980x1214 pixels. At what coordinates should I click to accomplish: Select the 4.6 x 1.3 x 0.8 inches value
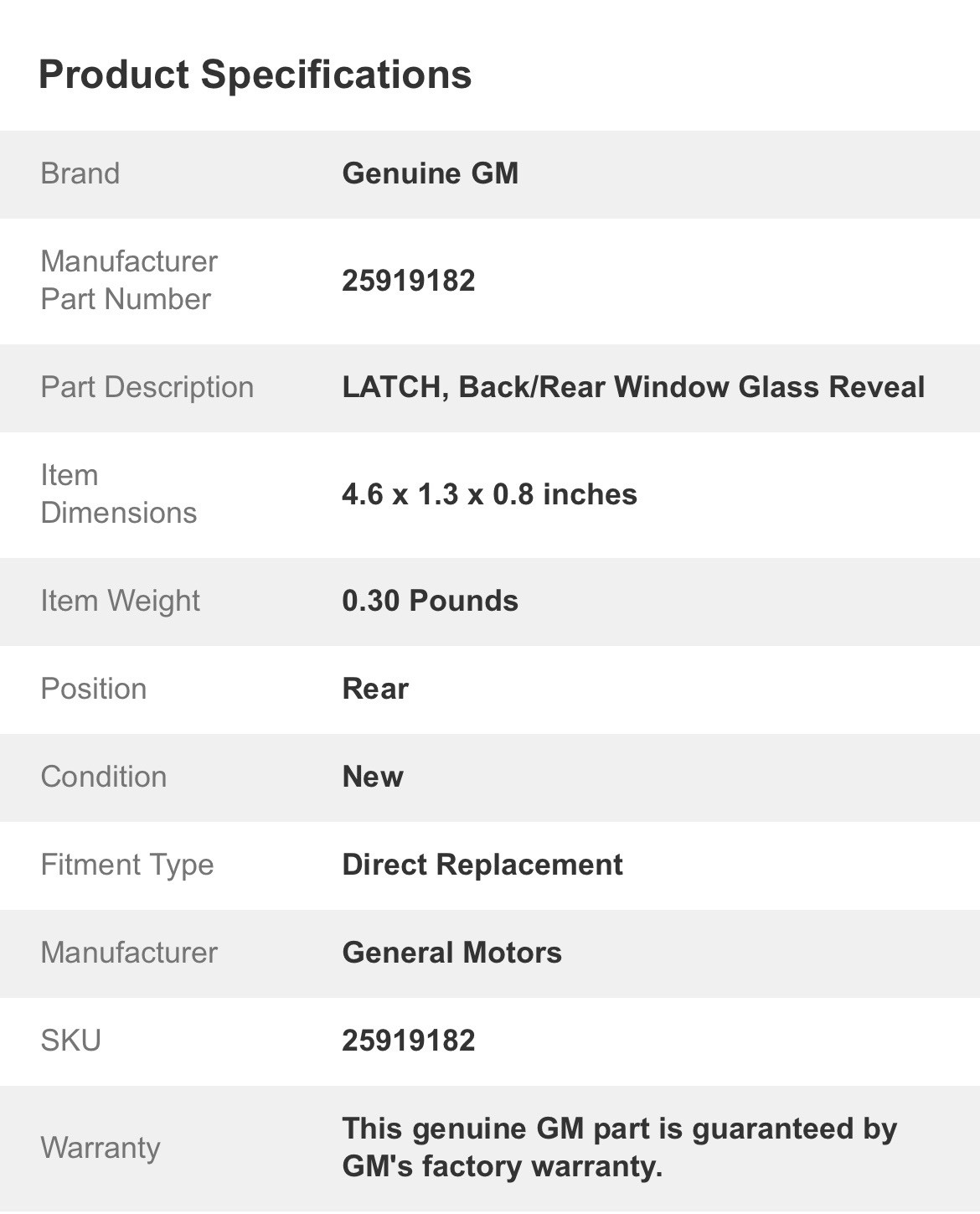coord(489,494)
